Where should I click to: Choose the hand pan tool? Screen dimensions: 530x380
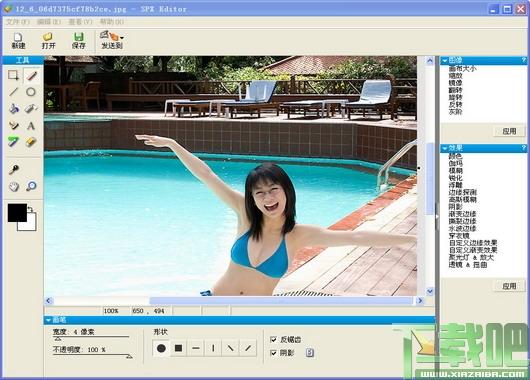click(14, 186)
